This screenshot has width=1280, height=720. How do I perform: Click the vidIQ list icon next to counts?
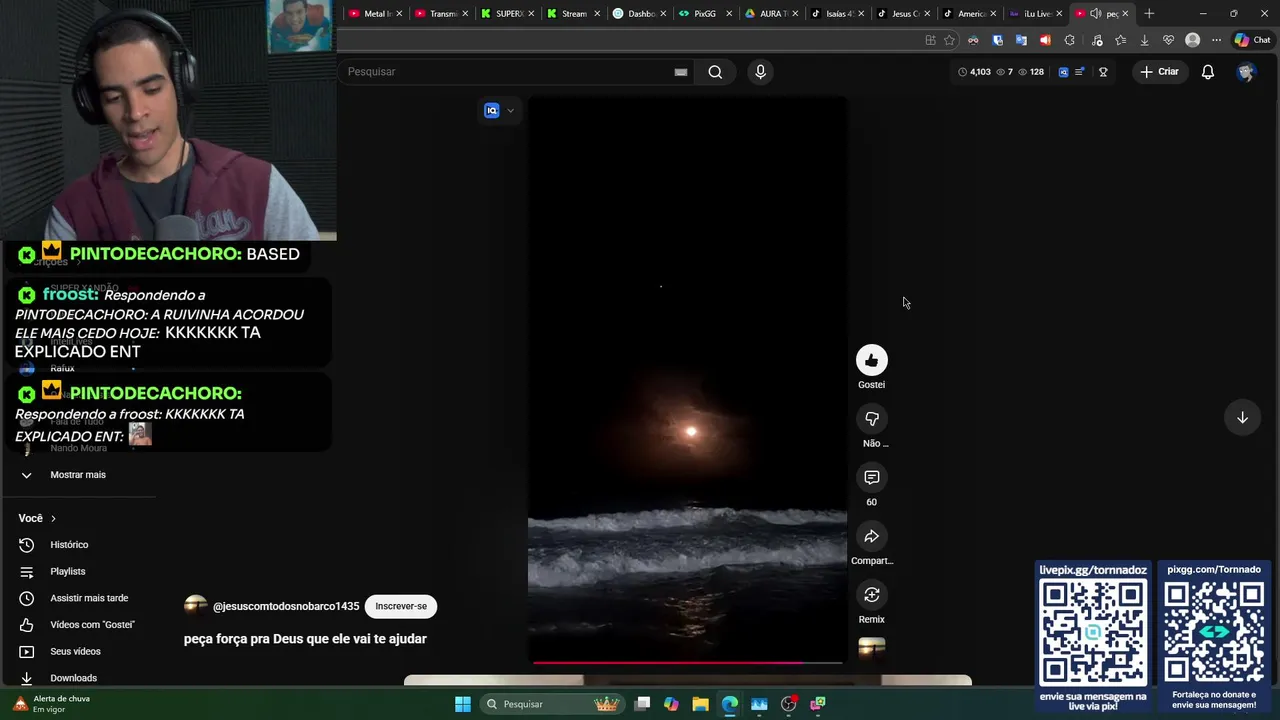tap(1079, 72)
